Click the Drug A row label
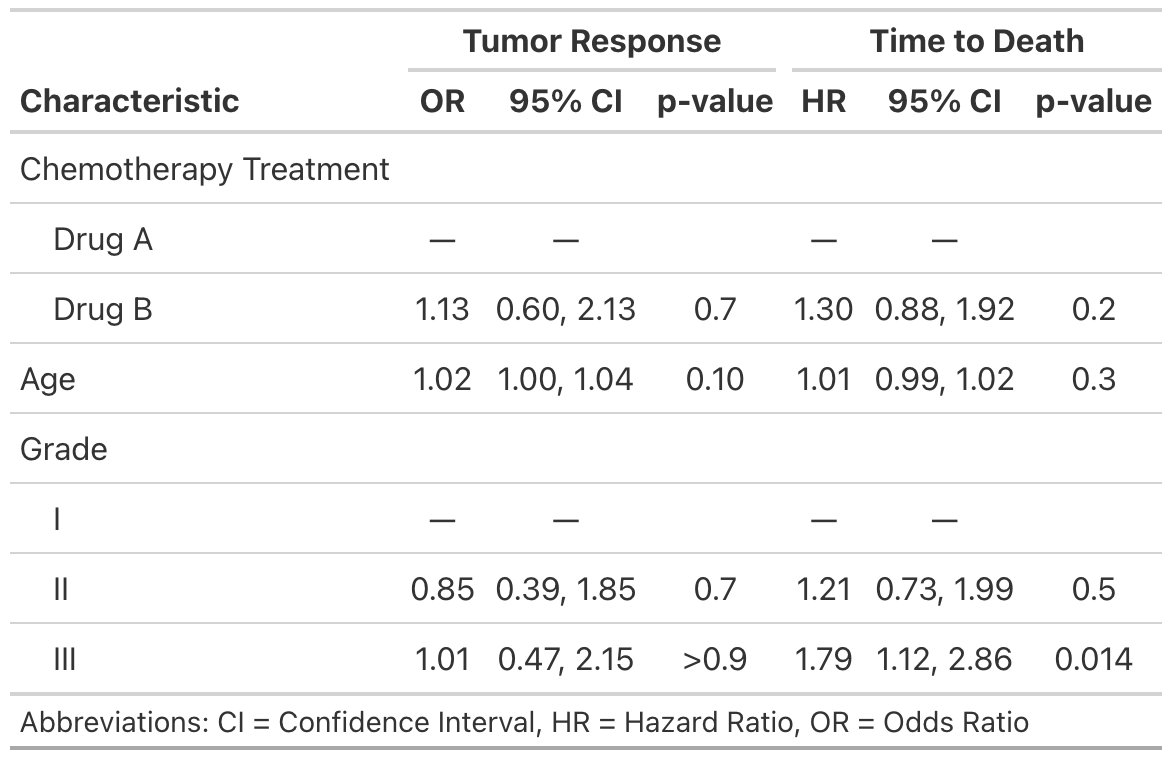The height and width of the screenshot is (758, 1172). tap(103, 239)
